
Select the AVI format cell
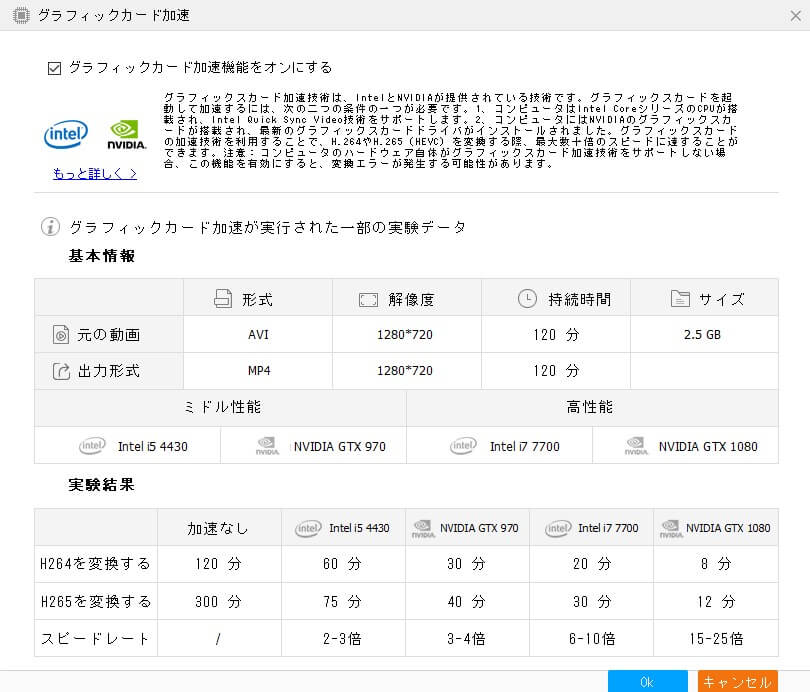pos(258,335)
